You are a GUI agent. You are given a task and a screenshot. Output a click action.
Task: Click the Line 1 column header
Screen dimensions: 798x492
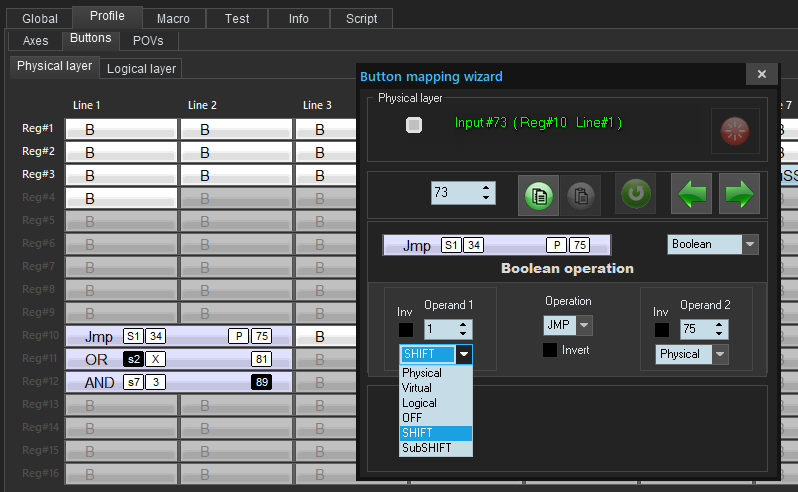pyautogui.click(x=87, y=105)
